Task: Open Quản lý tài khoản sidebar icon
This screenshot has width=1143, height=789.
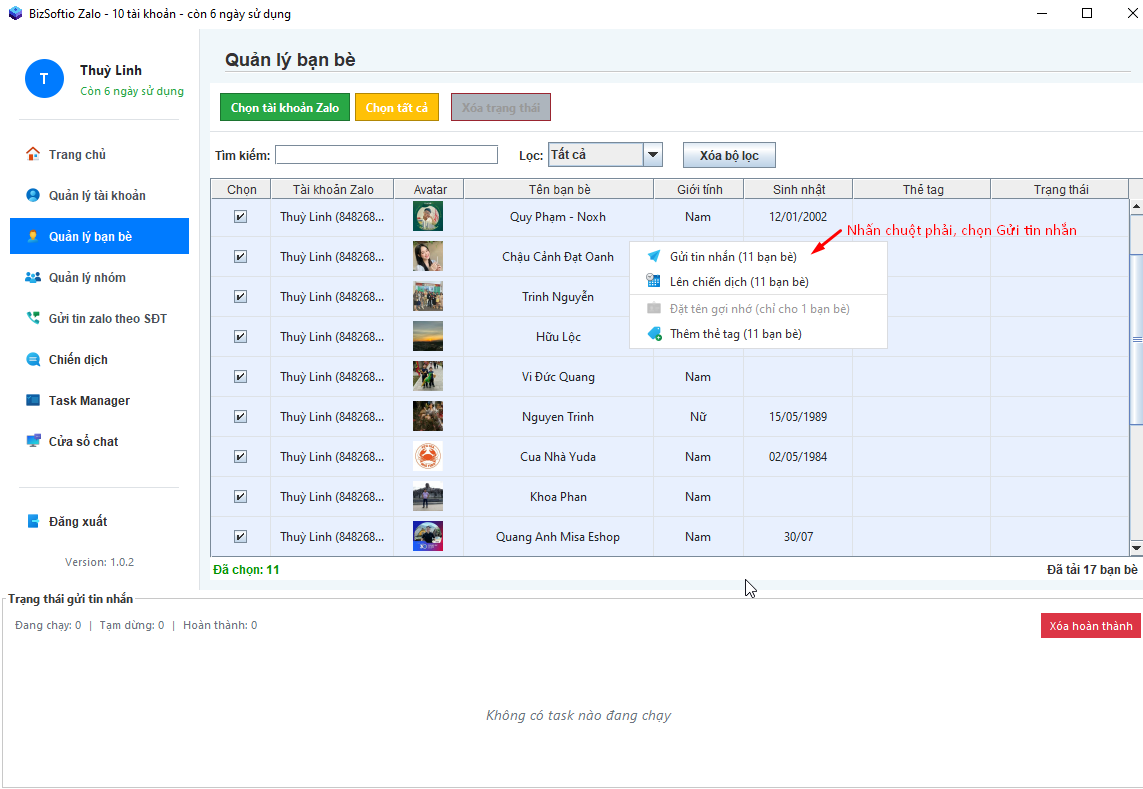Action: (x=33, y=196)
